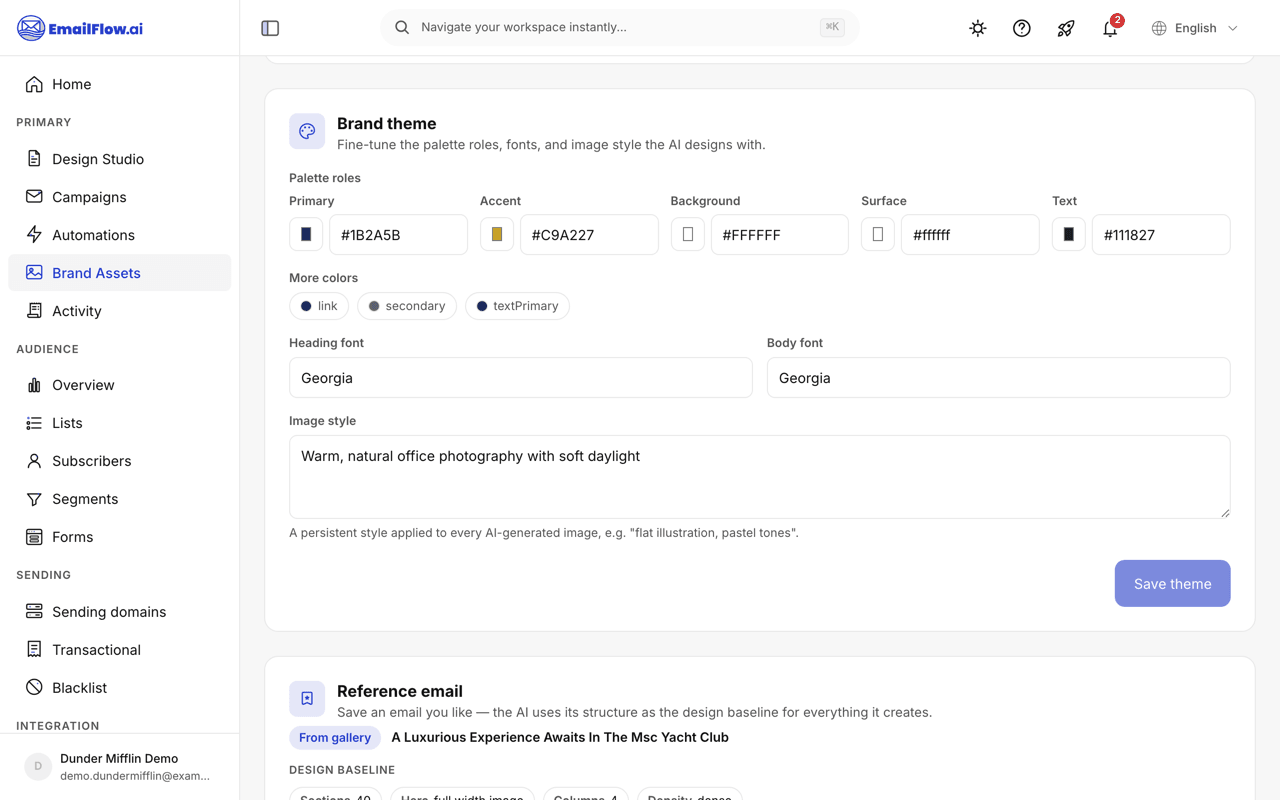Screen dimensions: 1280x800
Task: Toggle the sidebar collapse icon
Action: pyautogui.click(x=270, y=28)
